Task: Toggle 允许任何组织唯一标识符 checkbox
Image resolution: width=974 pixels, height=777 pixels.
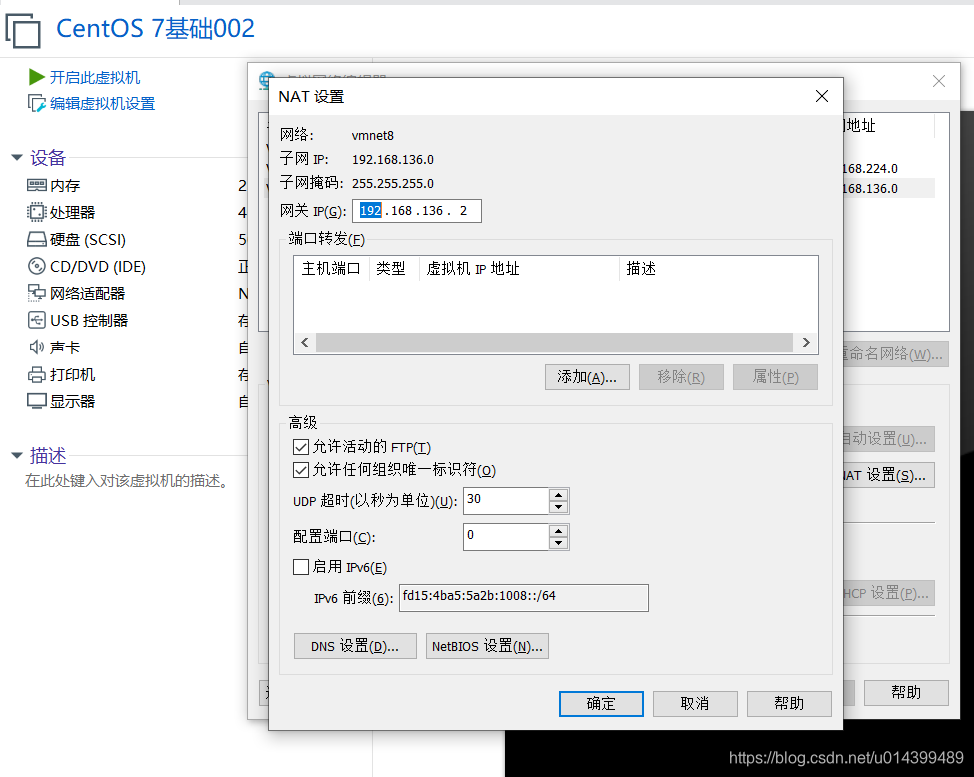Action: (301, 470)
